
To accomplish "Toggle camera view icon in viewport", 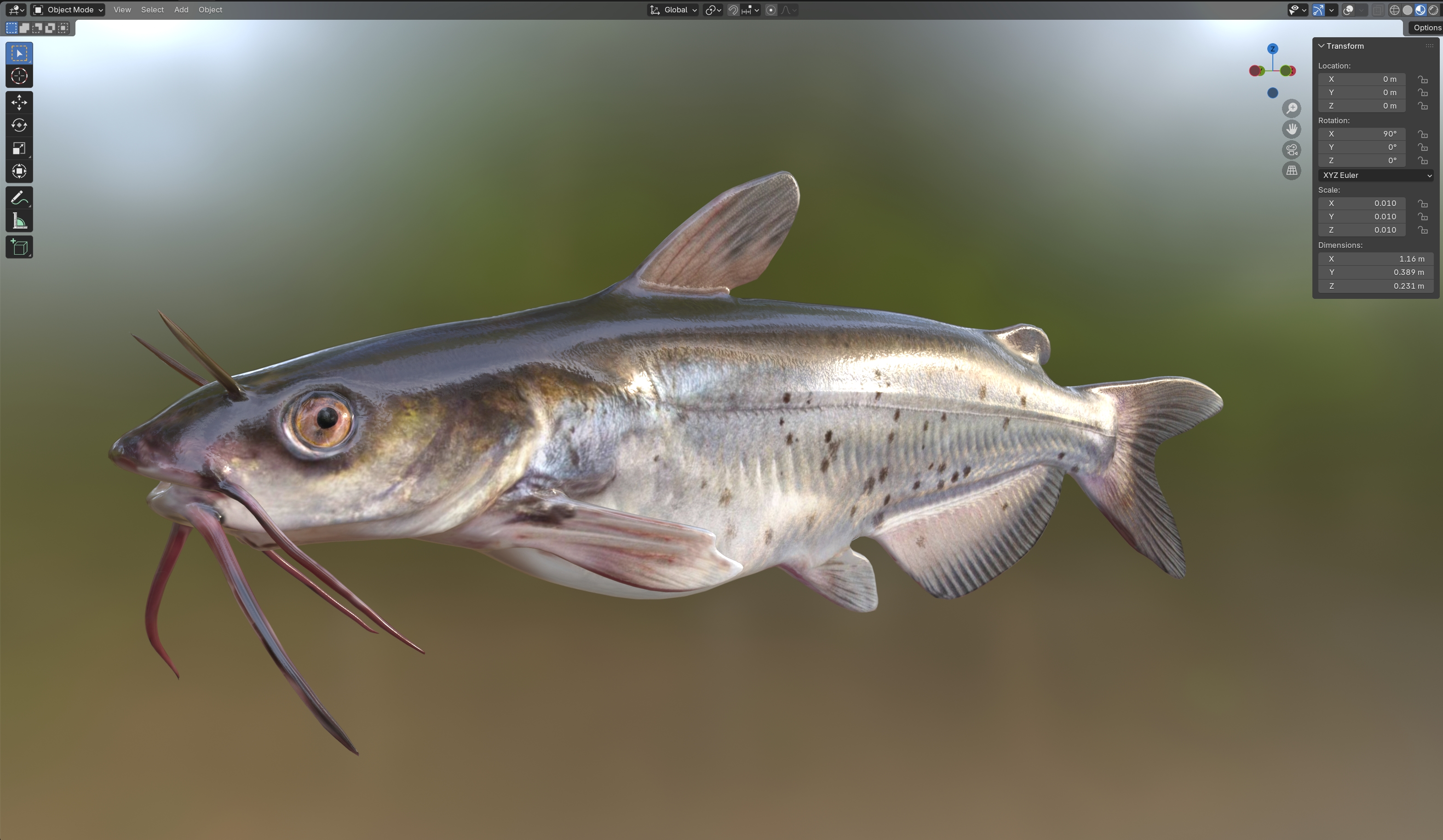I will (1291, 150).
